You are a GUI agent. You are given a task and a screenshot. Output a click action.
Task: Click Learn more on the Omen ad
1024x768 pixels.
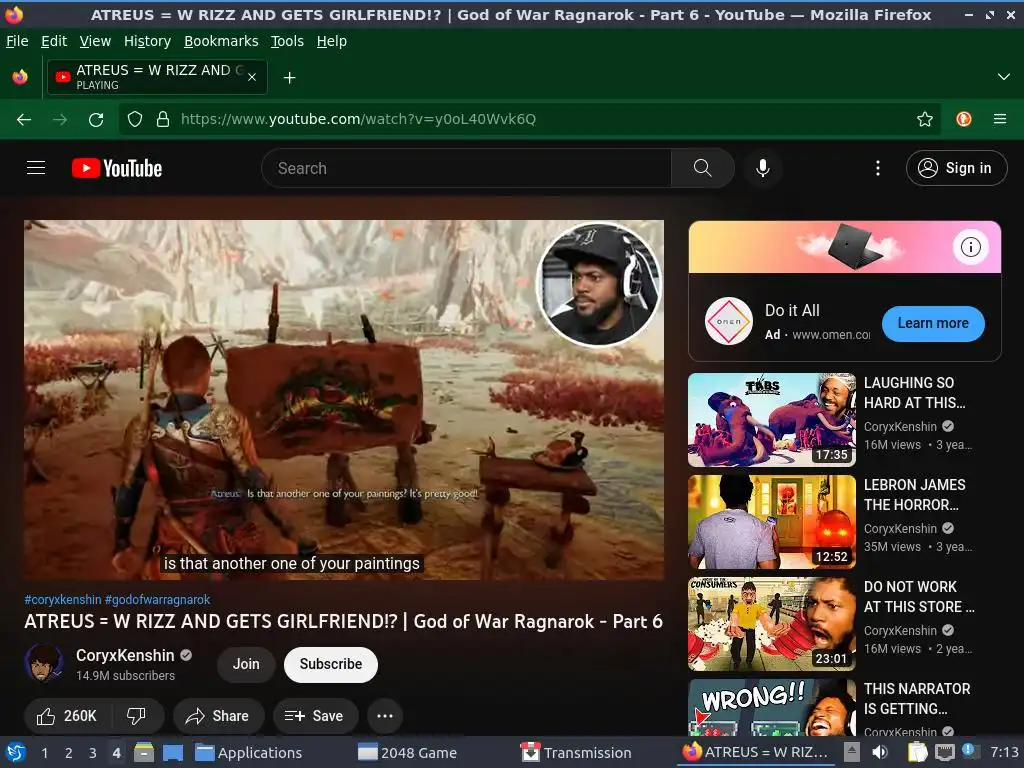pyautogui.click(x=933, y=323)
